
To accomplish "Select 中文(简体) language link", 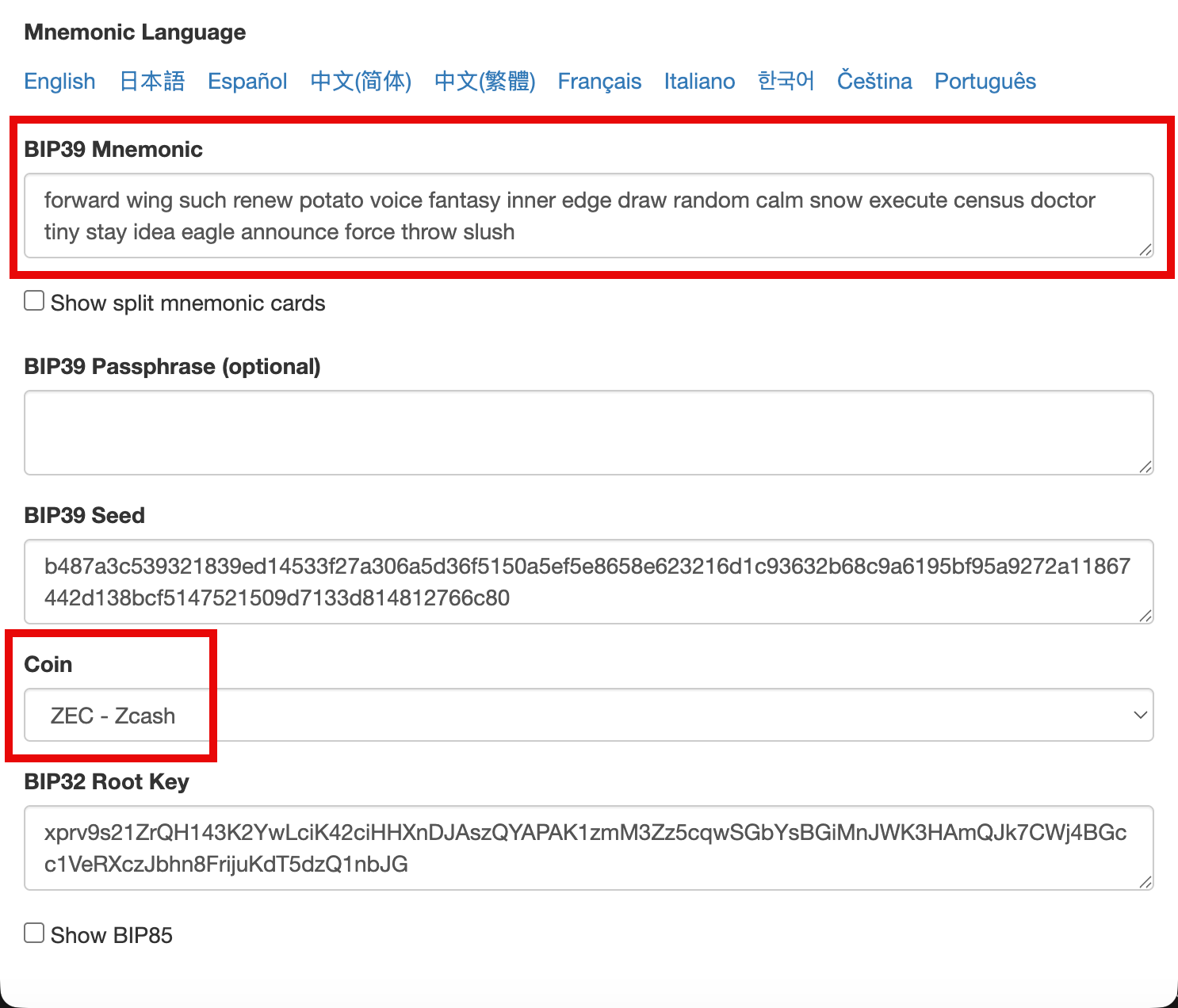I will [361, 82].
